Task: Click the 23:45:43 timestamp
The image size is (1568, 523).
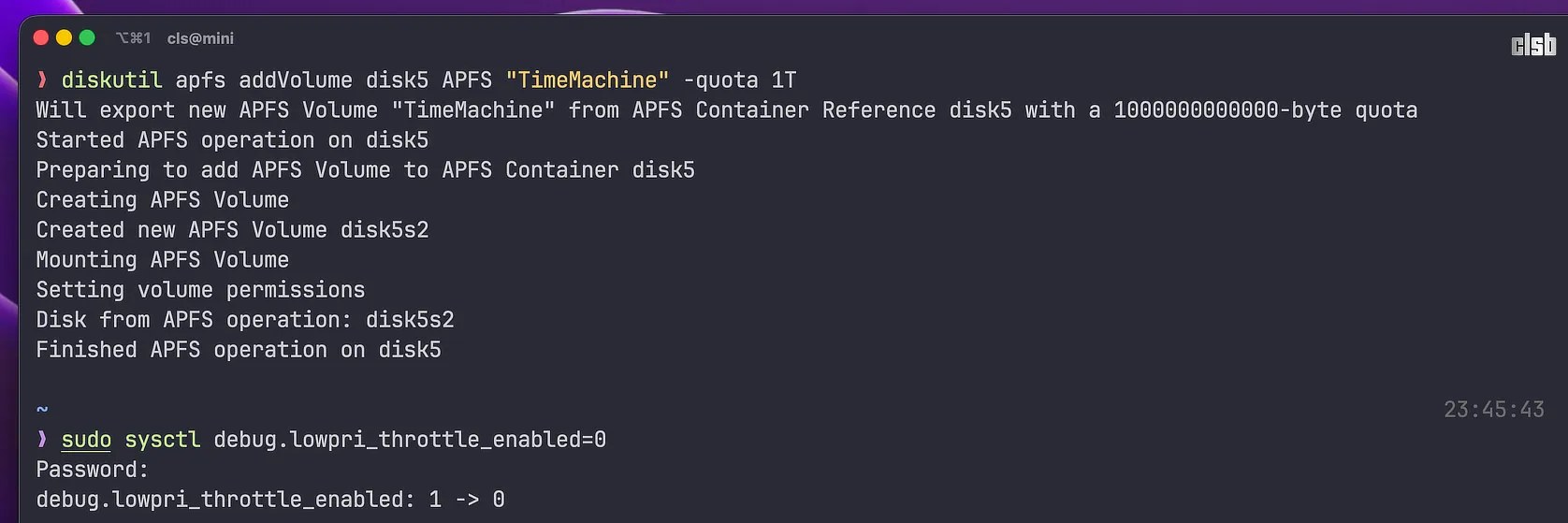Action: coord(1493,410)
